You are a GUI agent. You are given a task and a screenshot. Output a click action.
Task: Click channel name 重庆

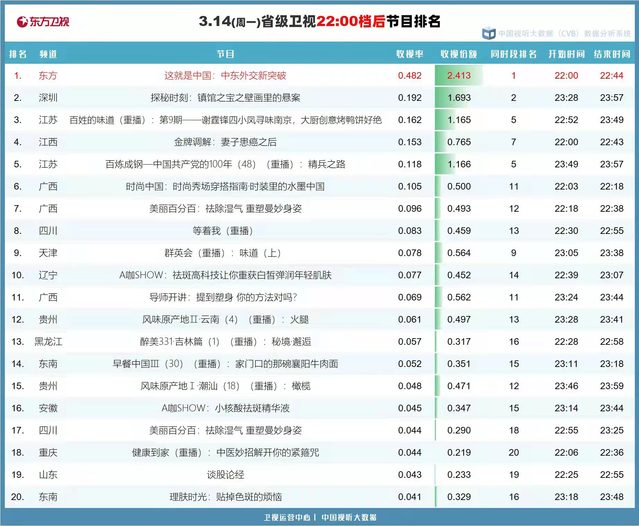48,453
